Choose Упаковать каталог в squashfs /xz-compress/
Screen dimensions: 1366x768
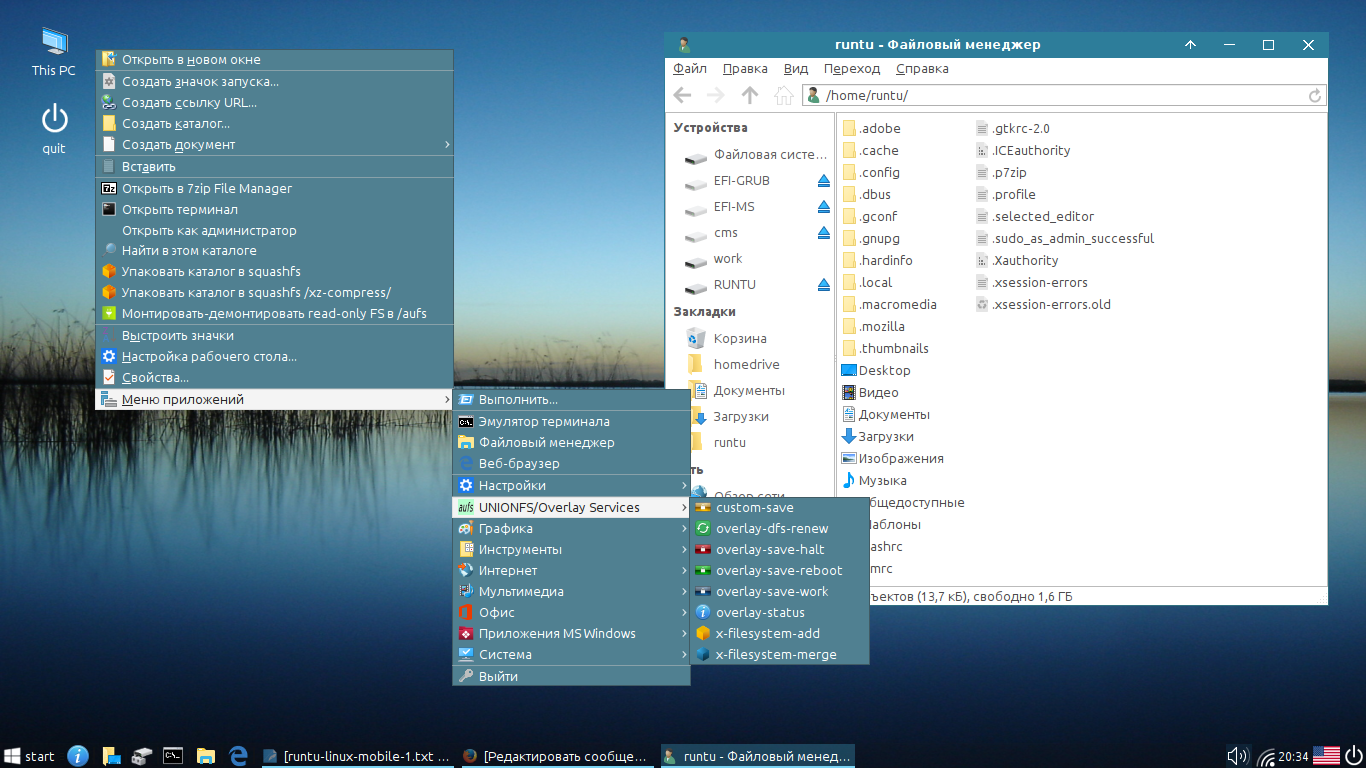(x=274, y=292)
